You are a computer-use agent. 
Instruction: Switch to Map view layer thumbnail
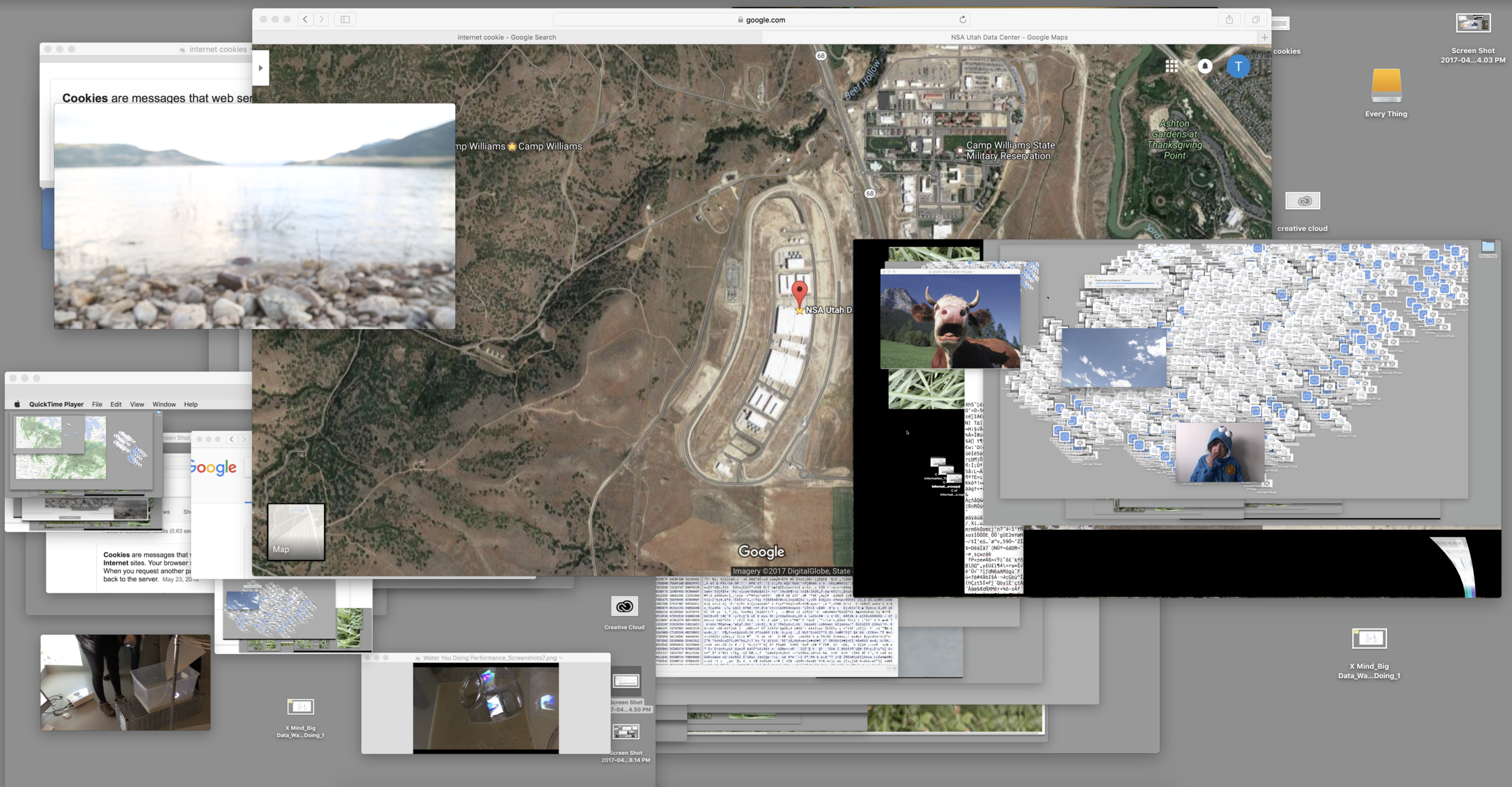pos(296,532)
